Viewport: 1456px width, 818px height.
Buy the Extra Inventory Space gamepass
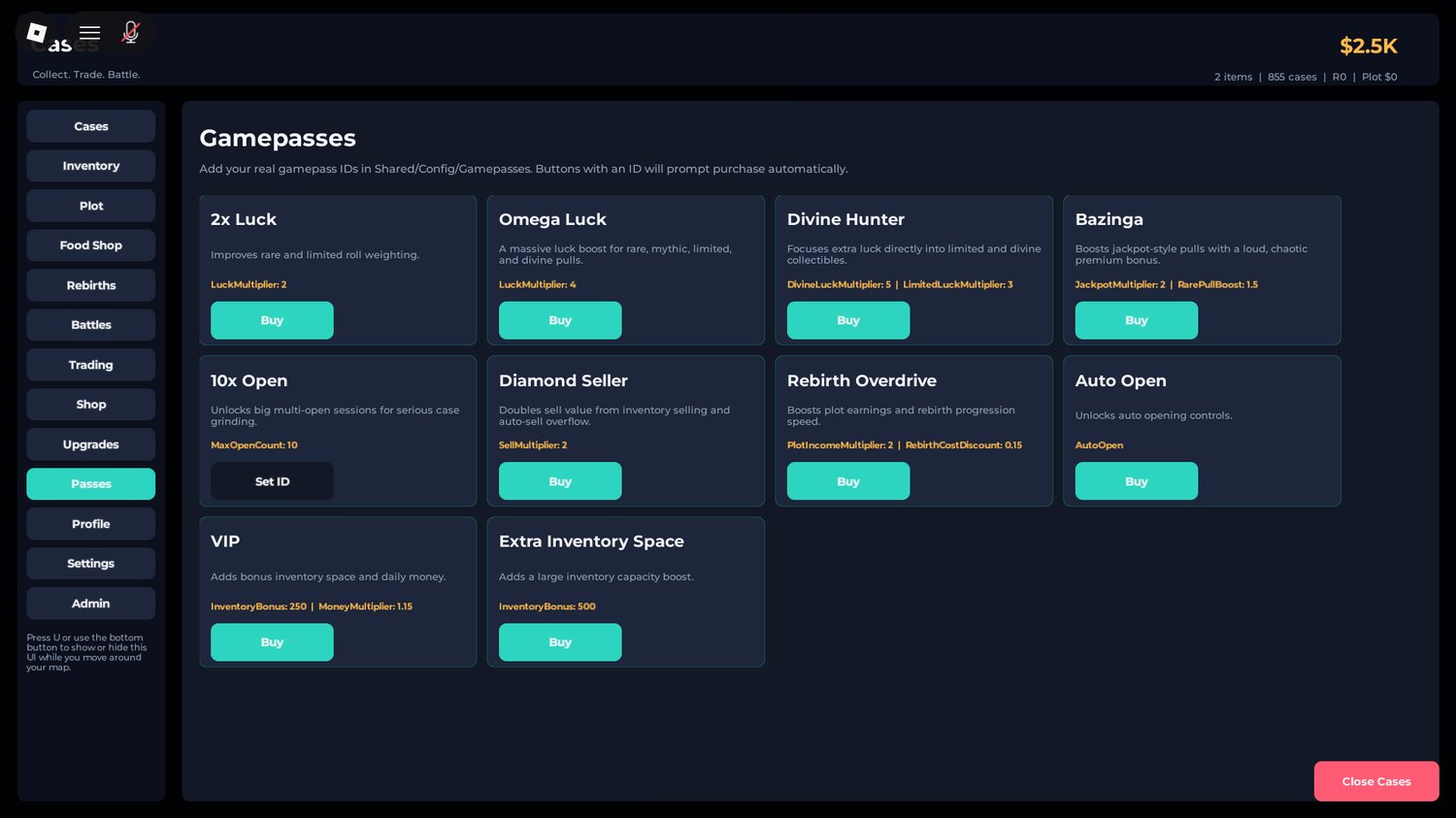pos(560,642)
